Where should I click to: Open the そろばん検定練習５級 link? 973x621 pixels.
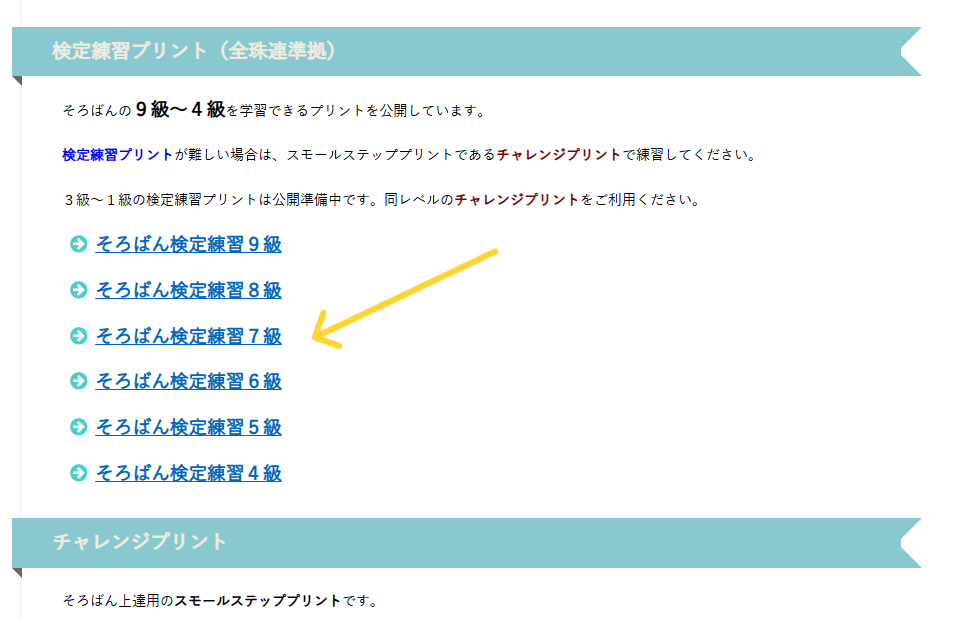point(188,427)
